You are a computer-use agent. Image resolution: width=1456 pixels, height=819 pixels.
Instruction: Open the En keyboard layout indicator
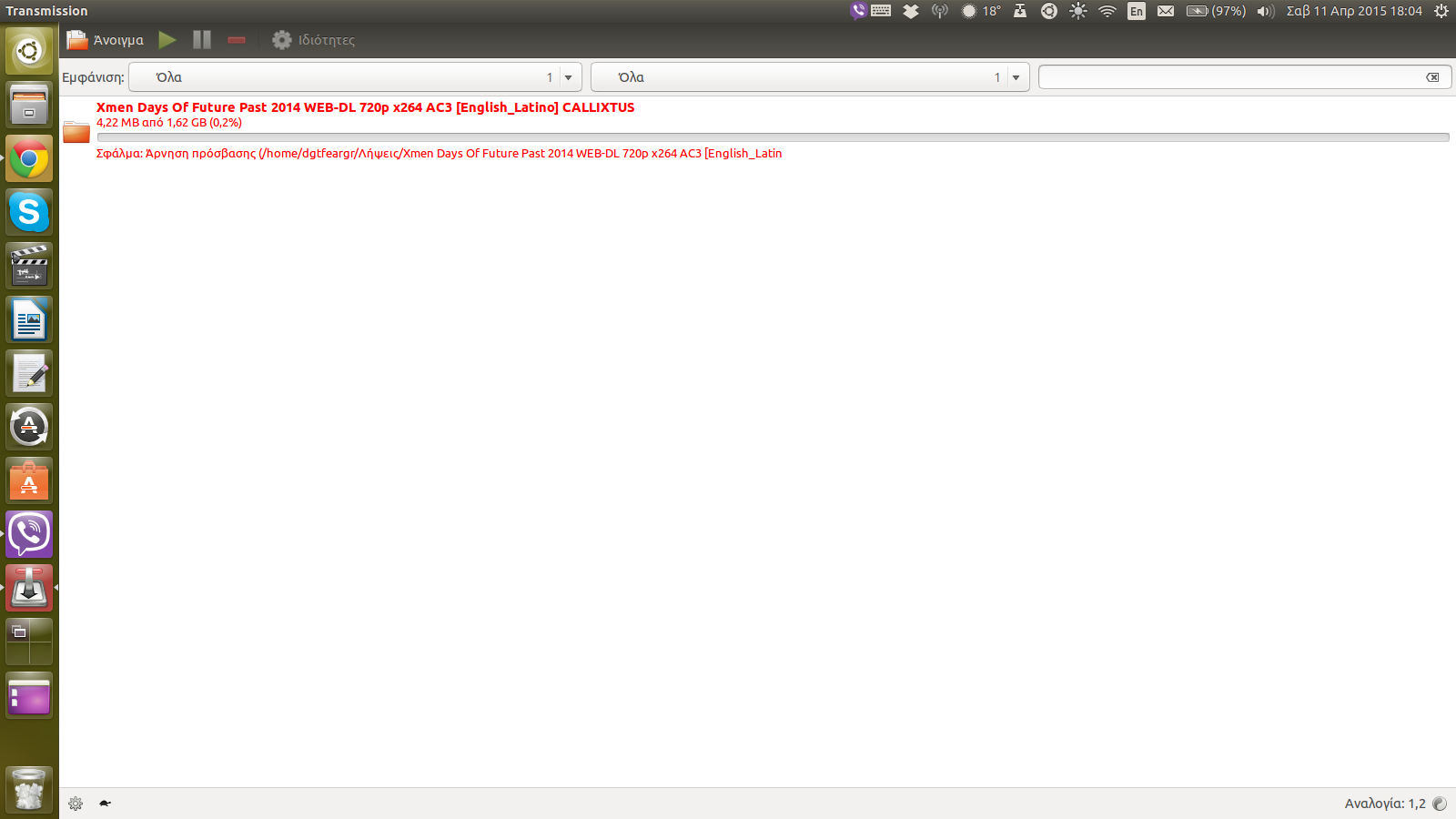1137,11
